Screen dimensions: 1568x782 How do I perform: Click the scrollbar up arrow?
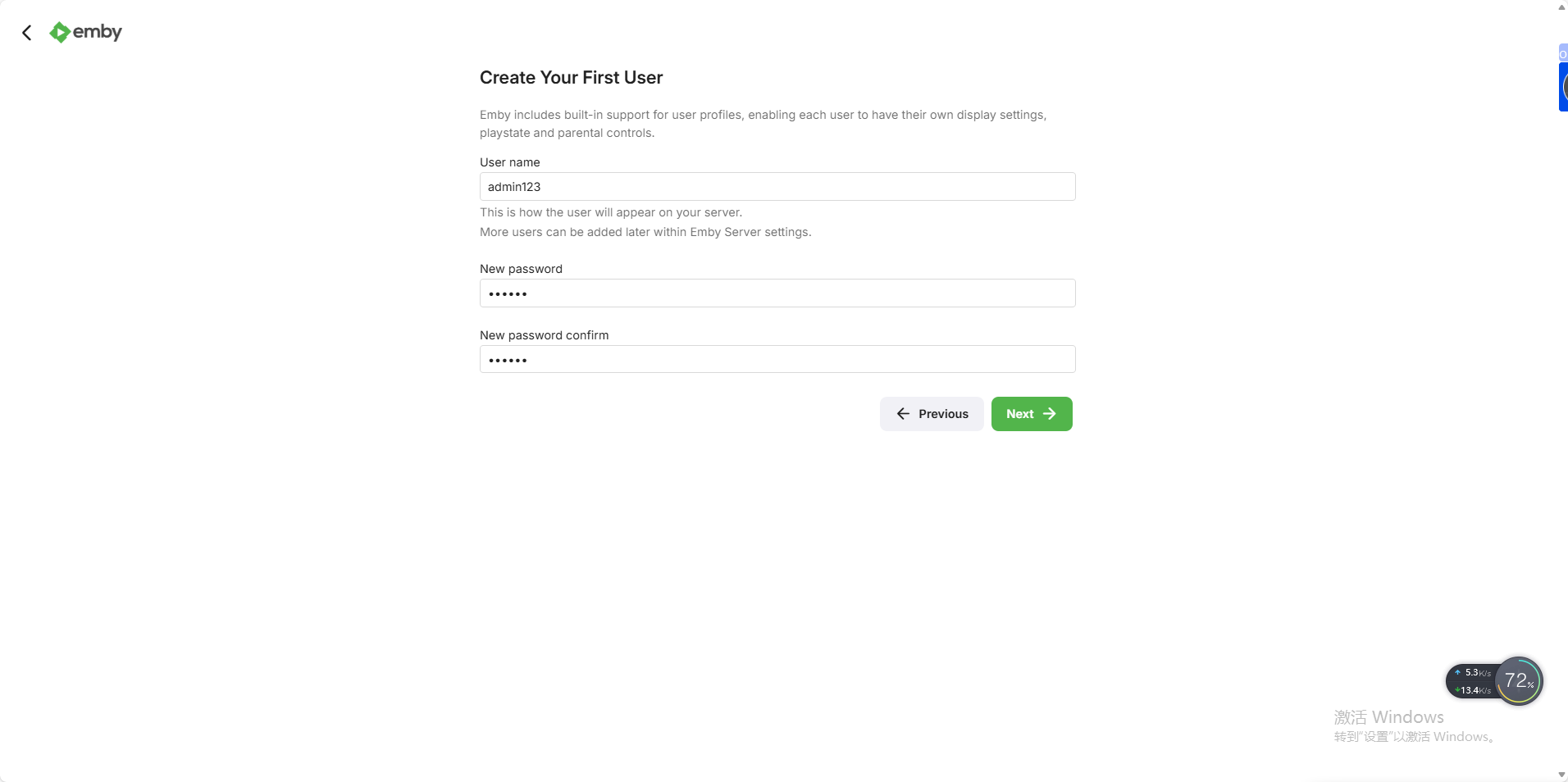(1561, 7)
